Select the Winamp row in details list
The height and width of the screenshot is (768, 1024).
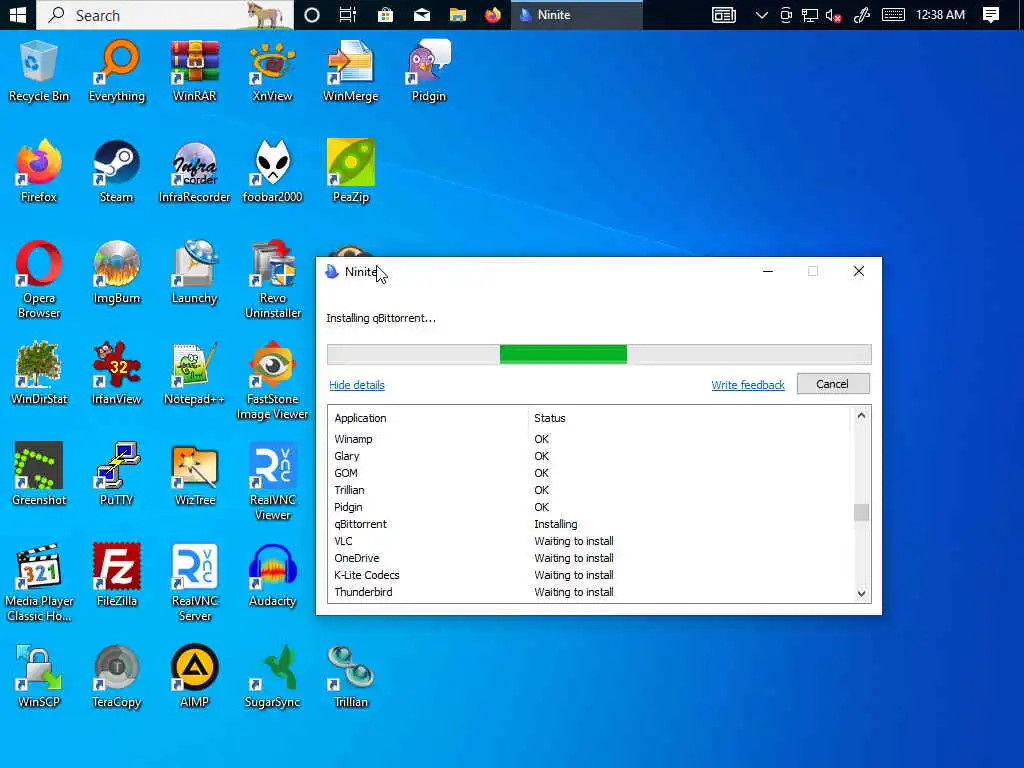[590, 439]
